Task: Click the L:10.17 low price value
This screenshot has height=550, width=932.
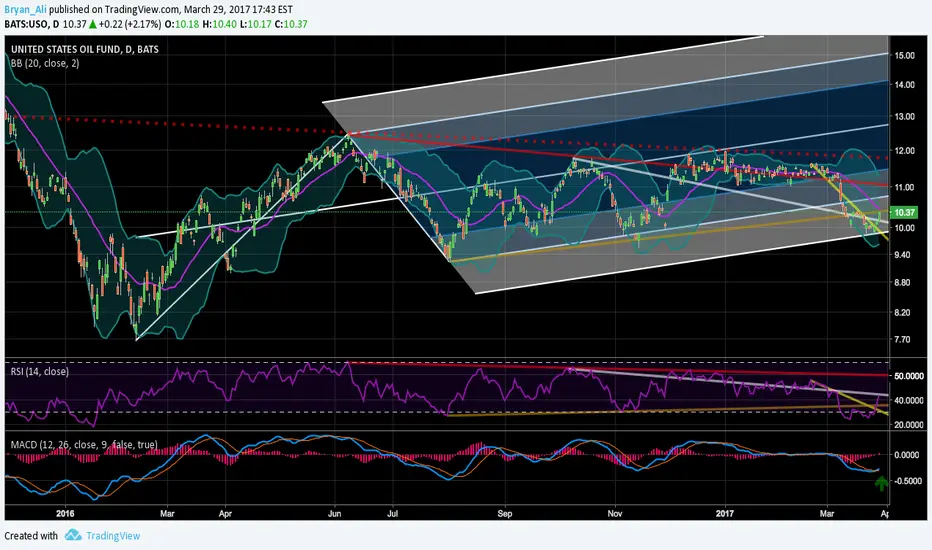Action: click(256, 24)
